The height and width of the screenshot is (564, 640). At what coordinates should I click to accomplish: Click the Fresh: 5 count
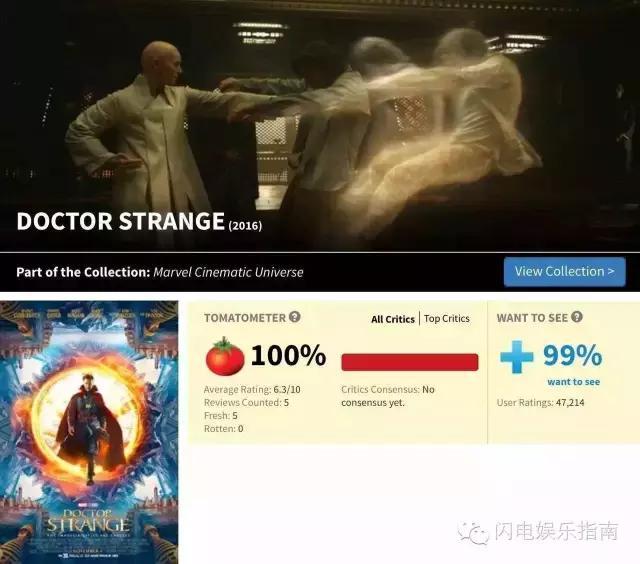click(x=221, y=415)
